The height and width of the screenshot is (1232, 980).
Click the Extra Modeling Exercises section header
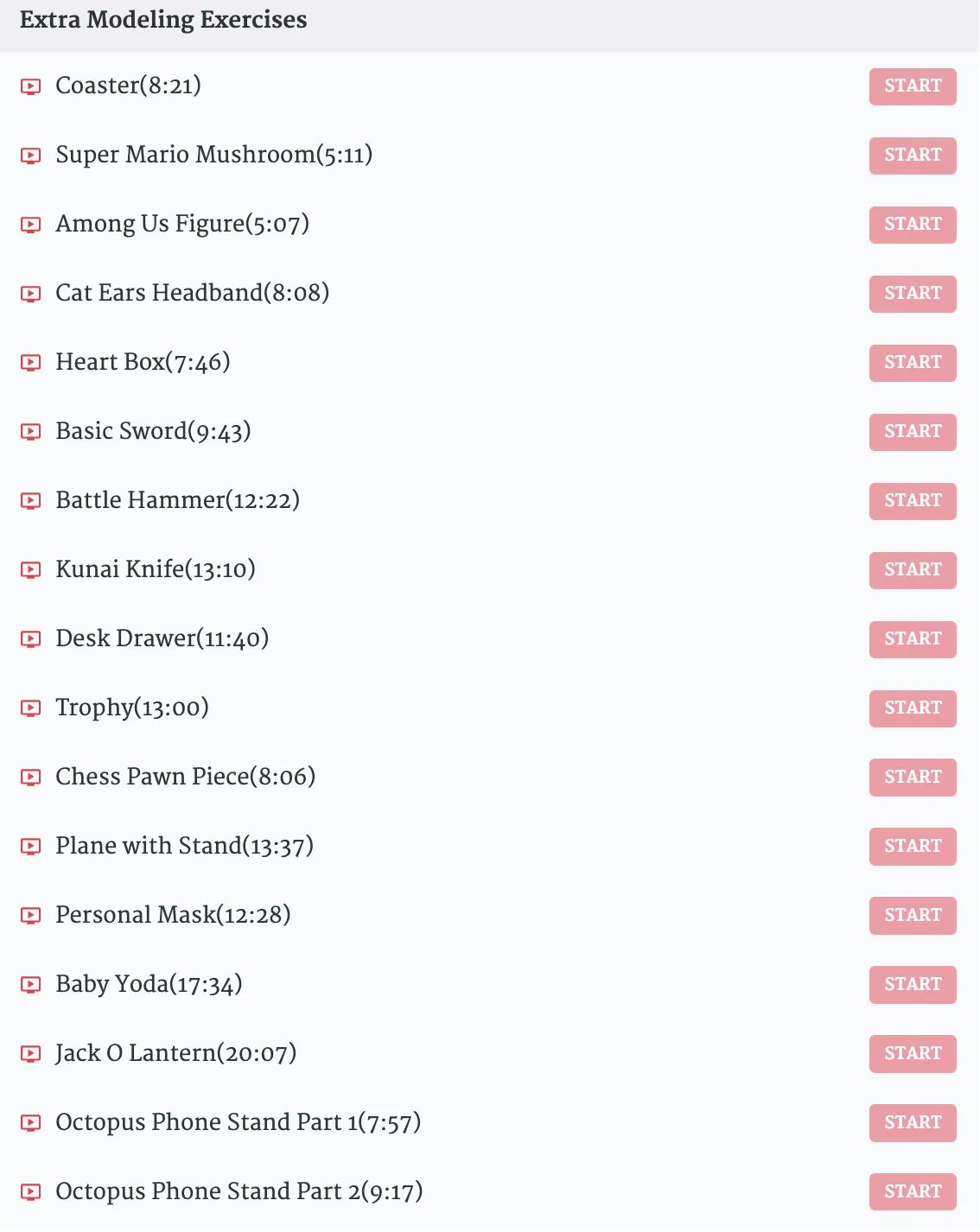click(163, 20)
